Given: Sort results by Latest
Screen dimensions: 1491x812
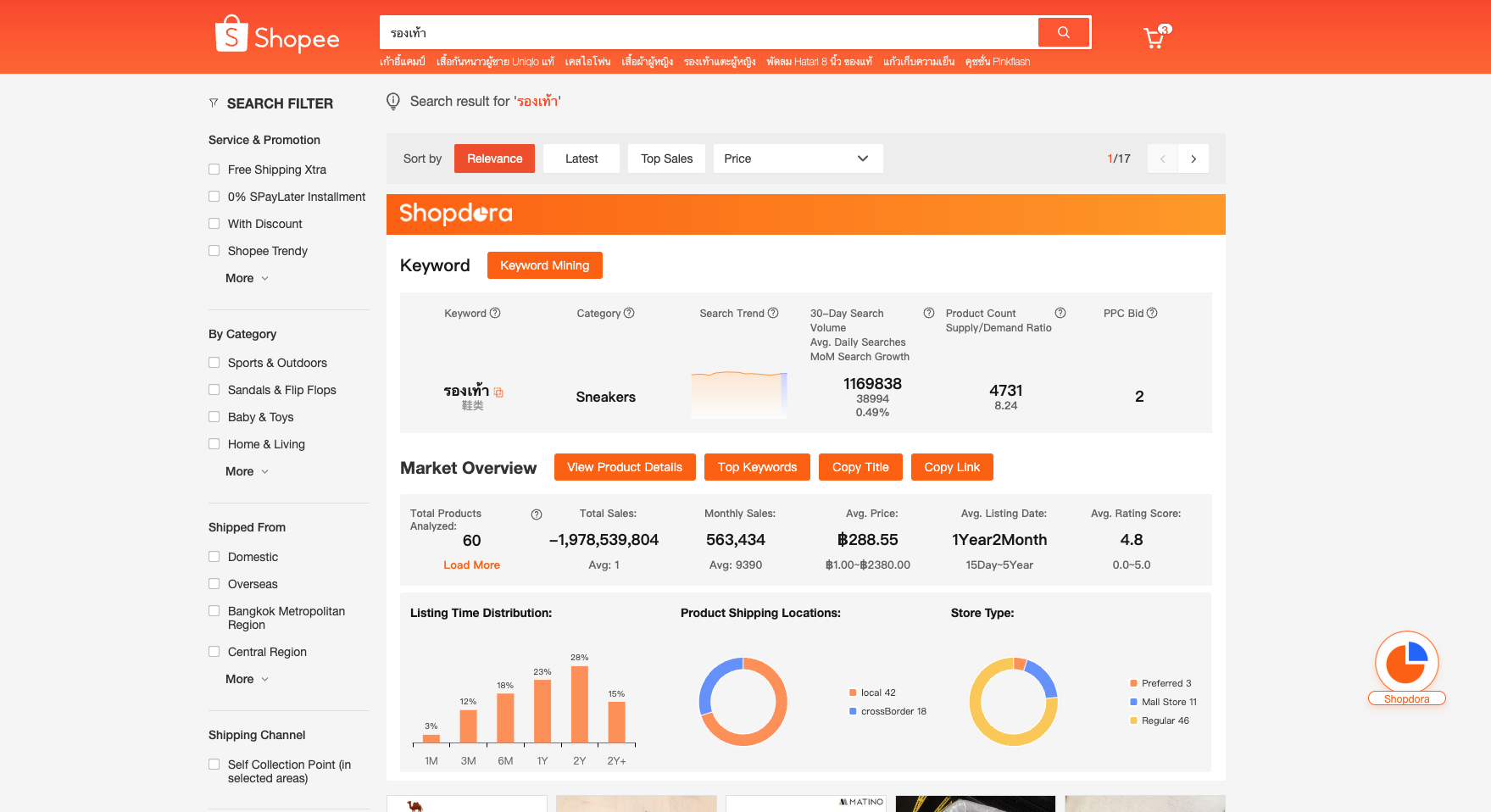Looking at the screenshot, I should click(581, 159).
